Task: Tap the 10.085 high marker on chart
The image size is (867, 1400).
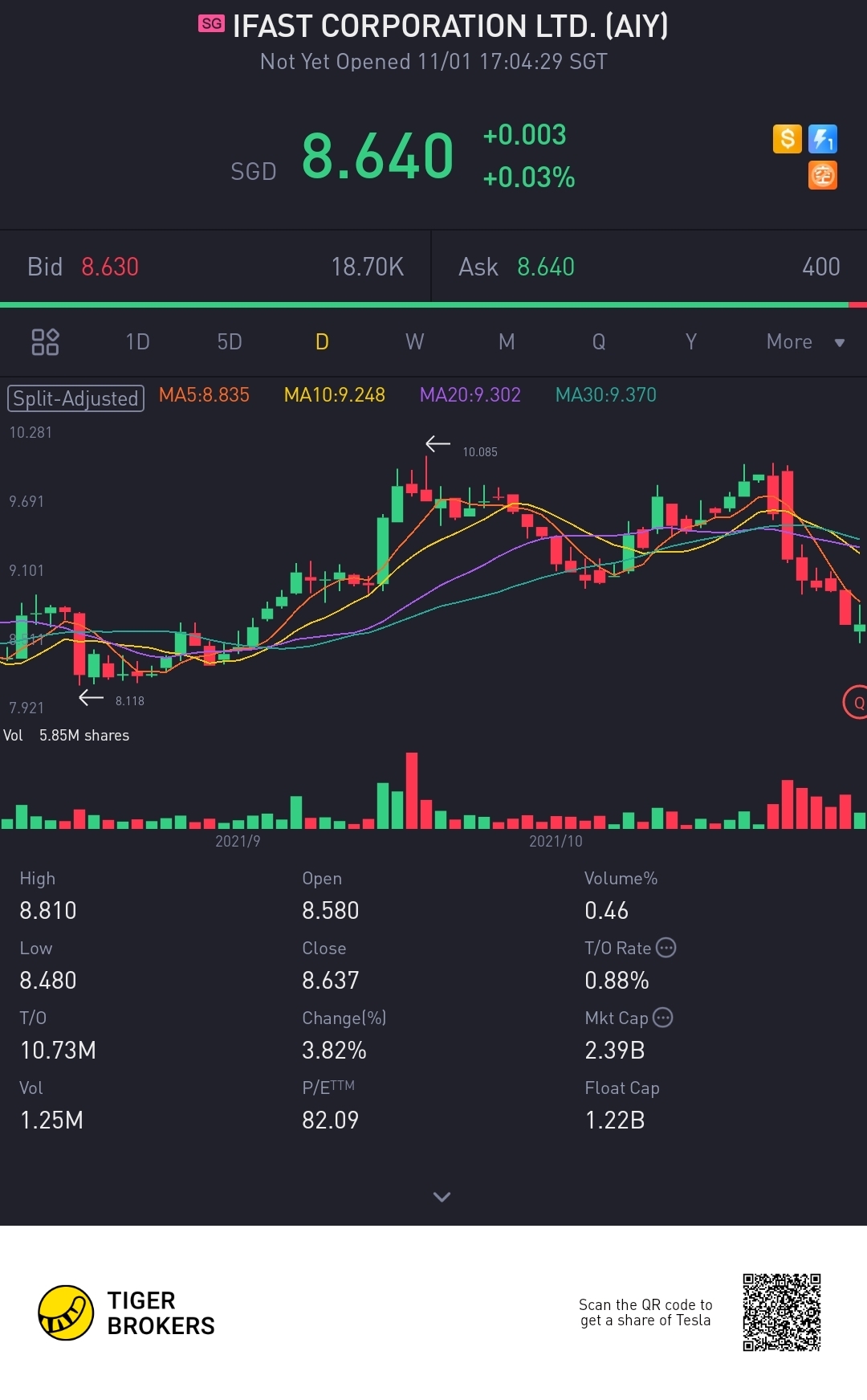Action: tap(480, 452)
